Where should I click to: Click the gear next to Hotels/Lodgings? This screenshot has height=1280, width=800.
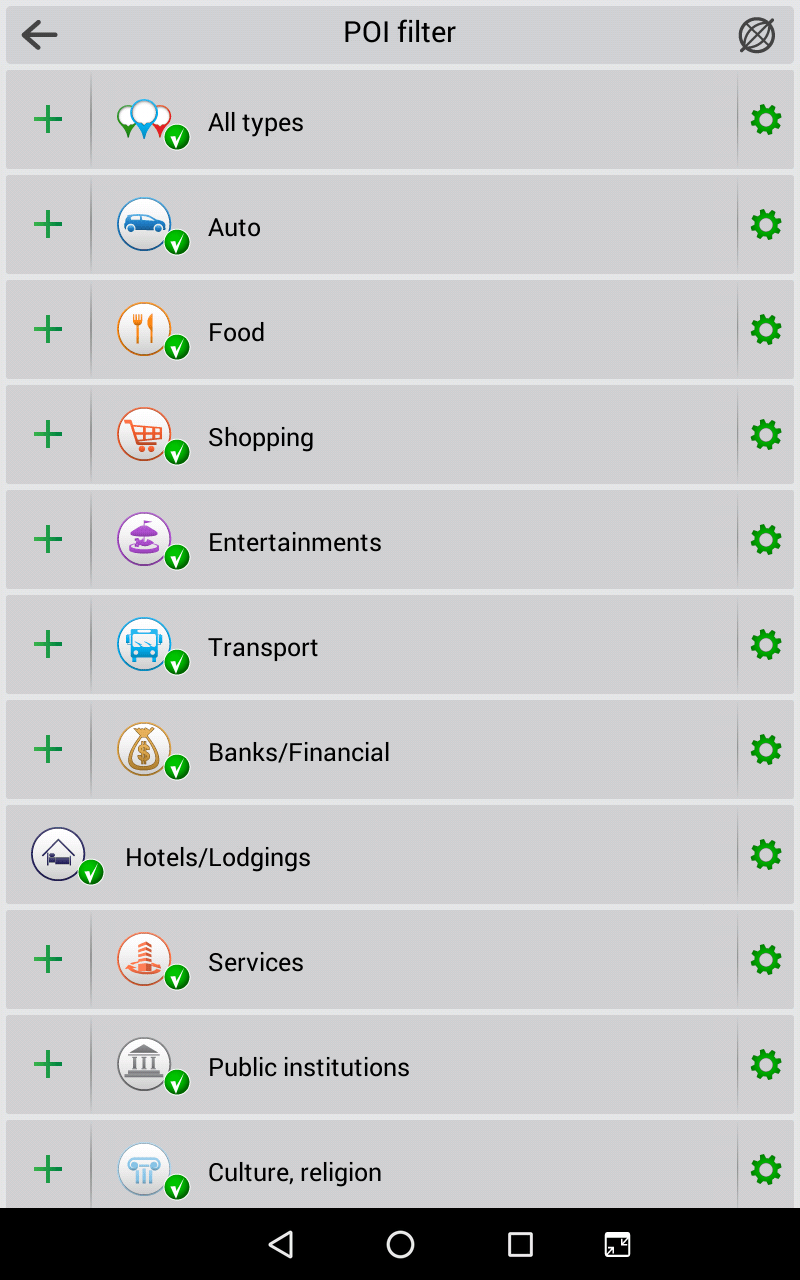pyautogui.click(x=766, y=855)
